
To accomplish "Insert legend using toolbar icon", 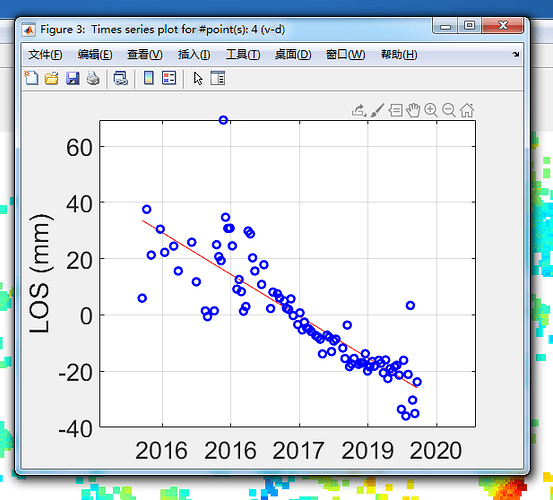I will coord(169,78).
